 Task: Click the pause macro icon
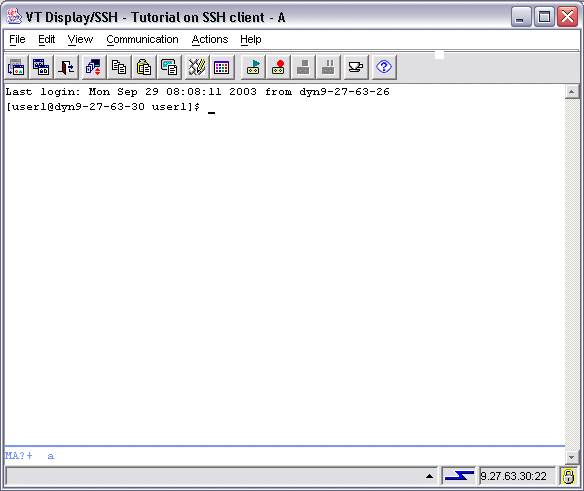pyautogui.click(x=328, y=67)
